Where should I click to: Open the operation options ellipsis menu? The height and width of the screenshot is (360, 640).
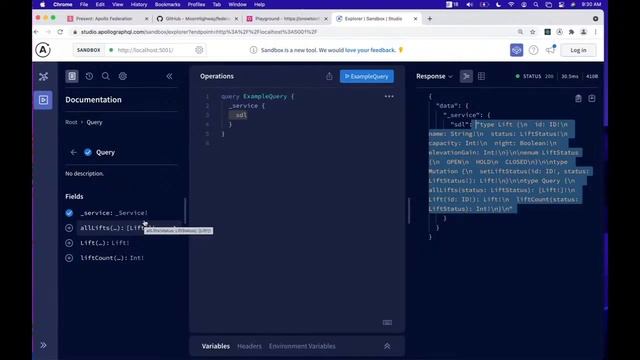389,97
